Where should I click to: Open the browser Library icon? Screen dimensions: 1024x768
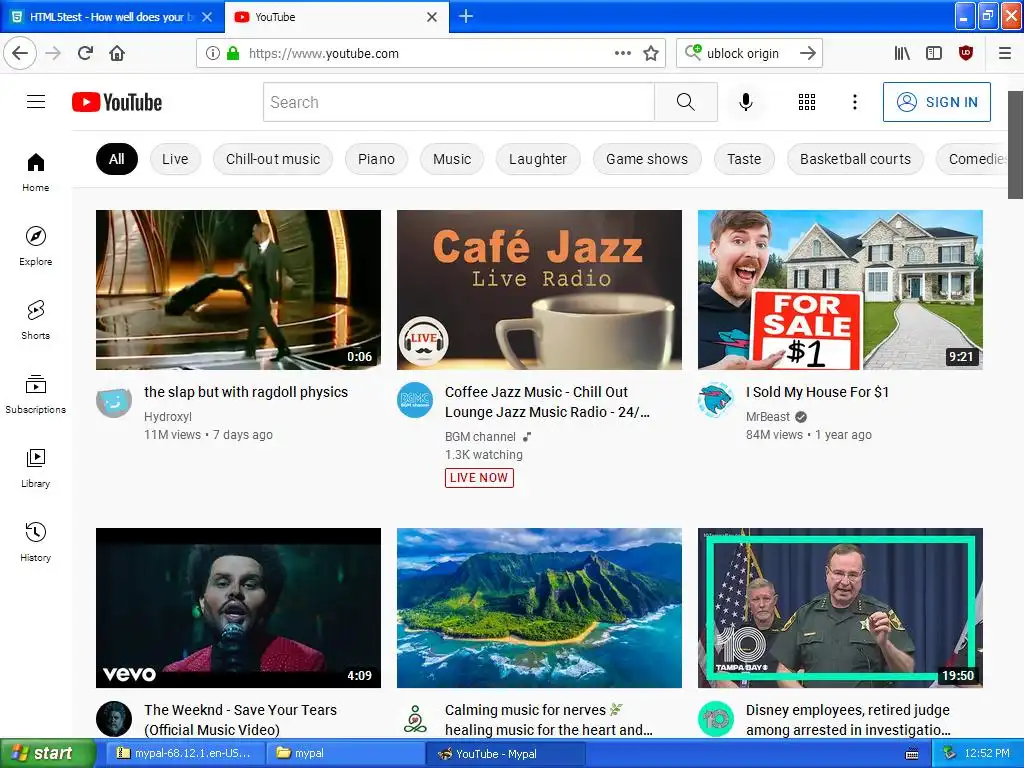pos(902,53)
